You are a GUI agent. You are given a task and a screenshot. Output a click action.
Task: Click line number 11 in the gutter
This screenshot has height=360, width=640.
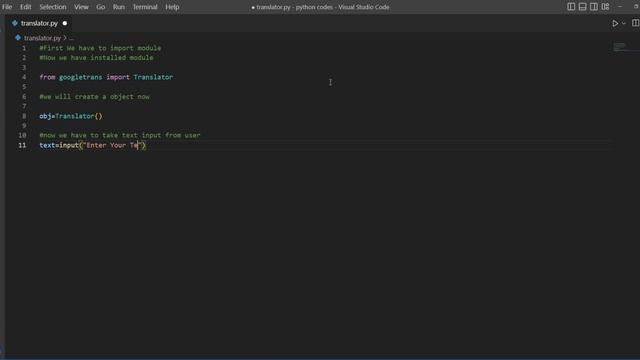click(x=22, y=145)
